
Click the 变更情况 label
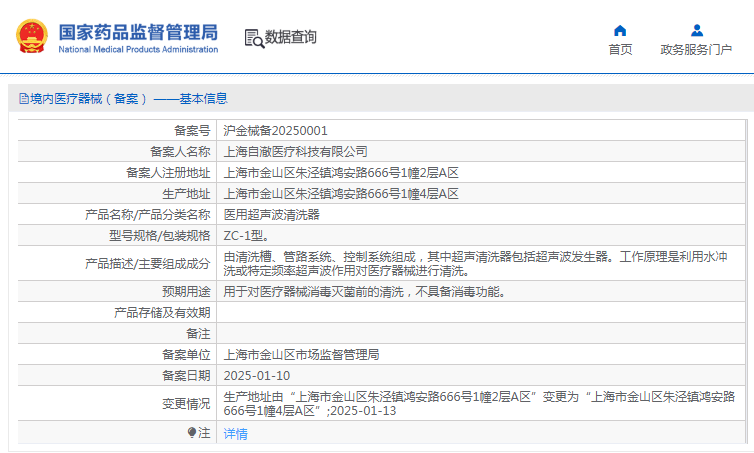[187, 403]
